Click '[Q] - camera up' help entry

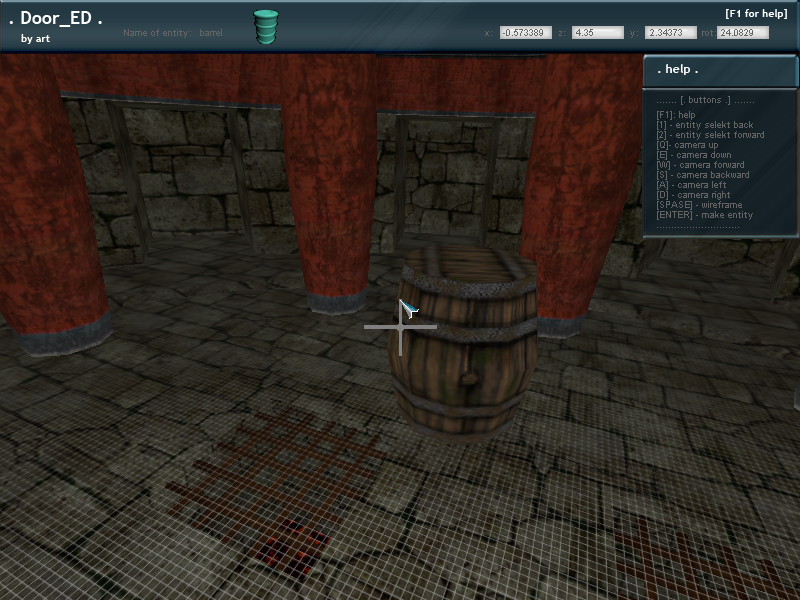pos(687,145)
